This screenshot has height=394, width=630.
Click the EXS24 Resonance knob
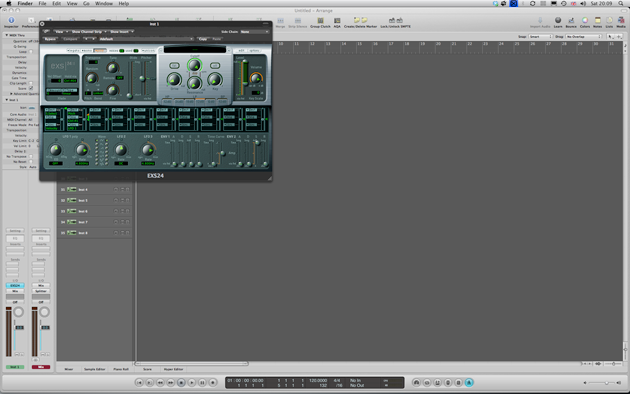click(x=194, y=84)
